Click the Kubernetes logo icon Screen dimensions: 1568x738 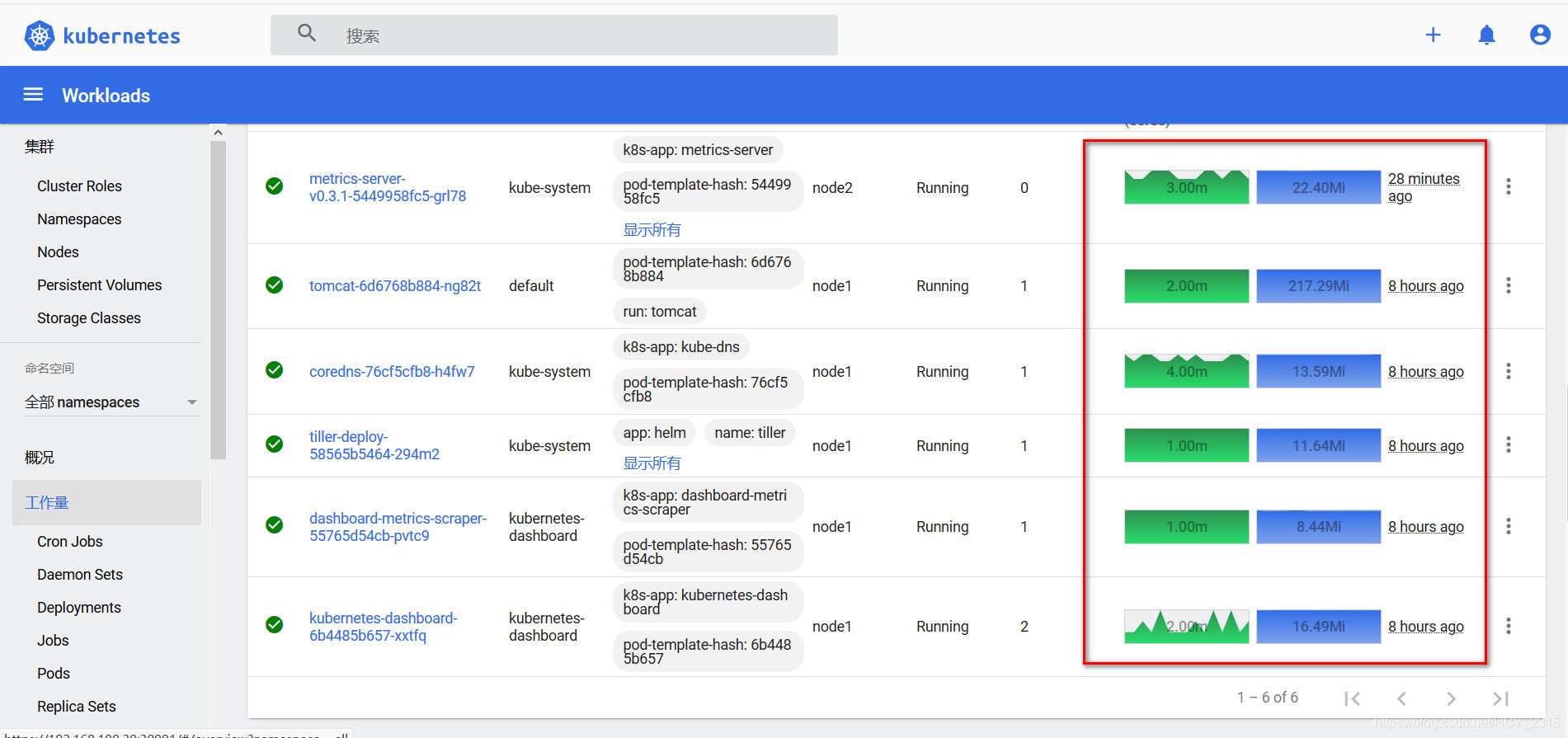[39, 35]
